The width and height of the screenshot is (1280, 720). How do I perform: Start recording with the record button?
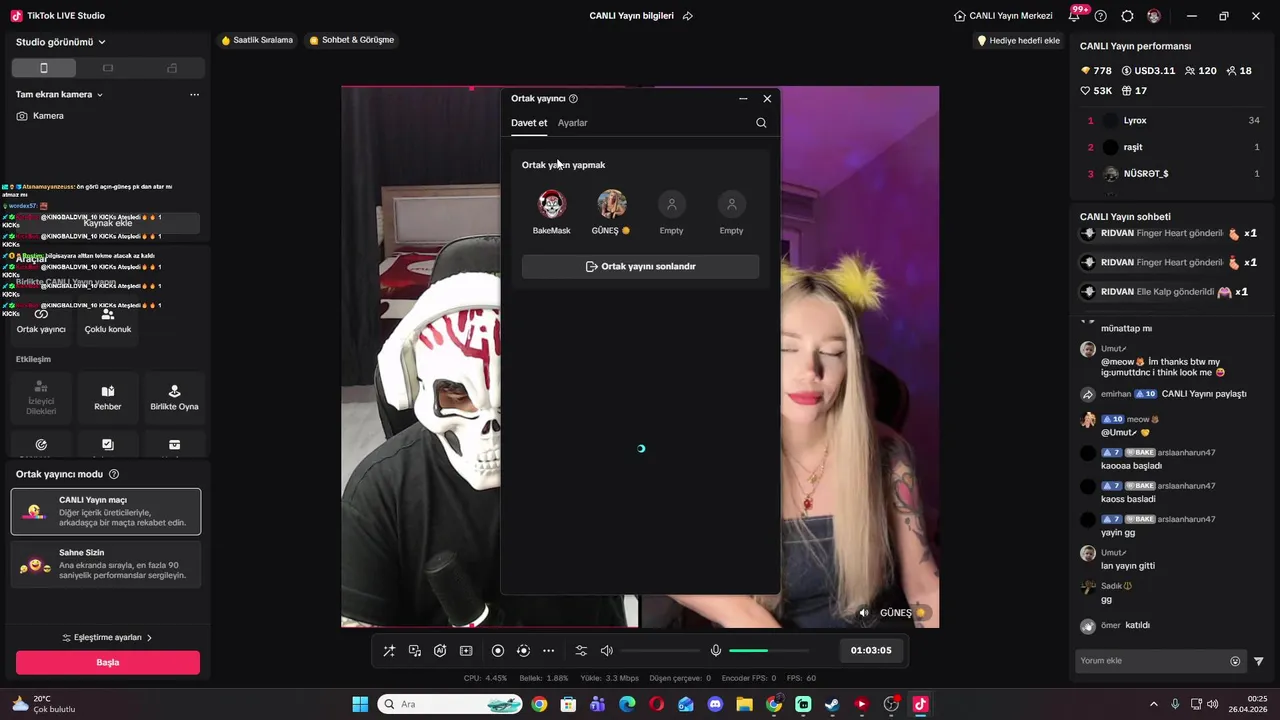click(x=498, y=651)
